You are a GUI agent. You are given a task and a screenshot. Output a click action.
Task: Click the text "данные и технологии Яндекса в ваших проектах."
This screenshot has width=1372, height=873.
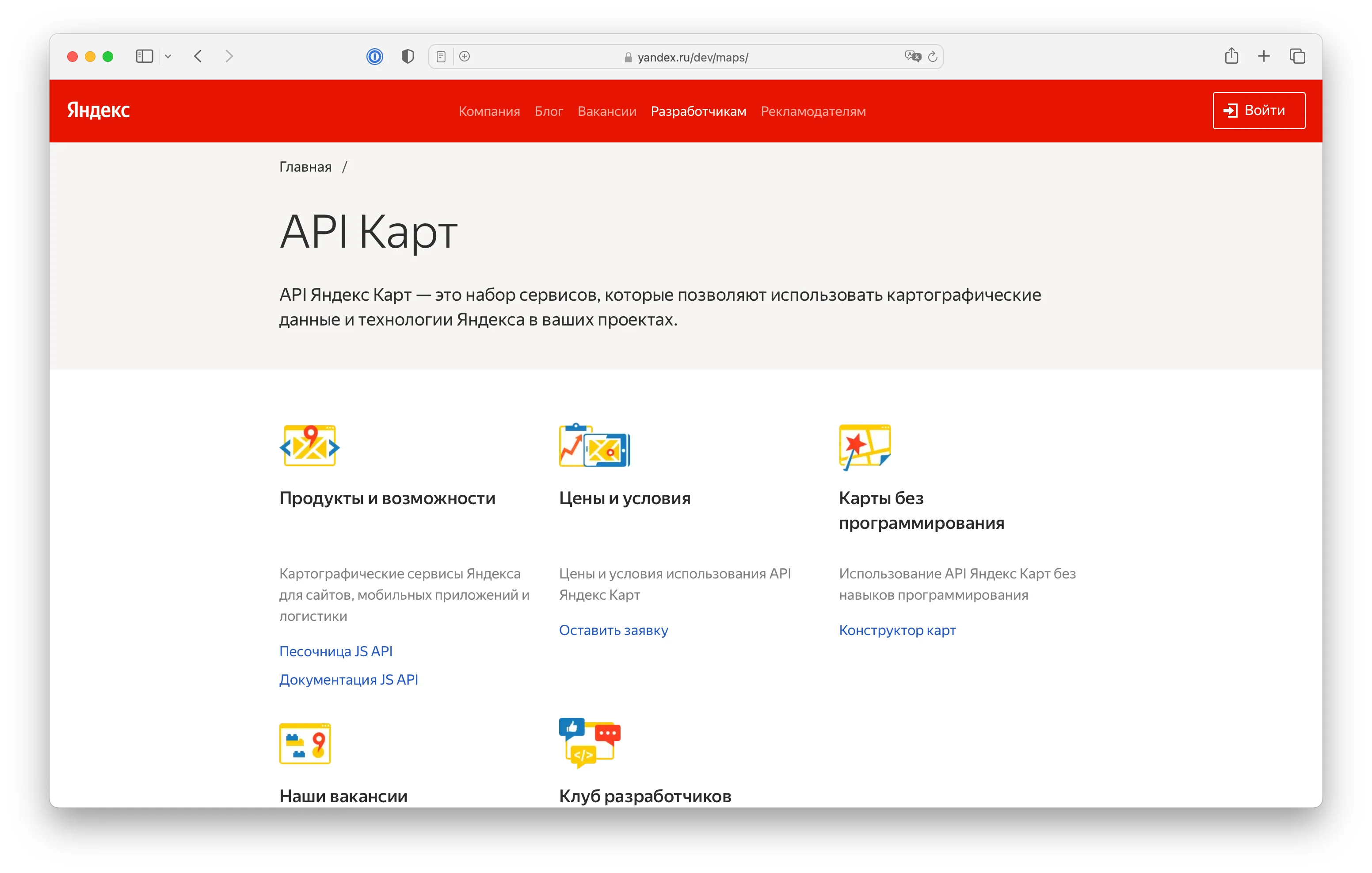[478, 320]
